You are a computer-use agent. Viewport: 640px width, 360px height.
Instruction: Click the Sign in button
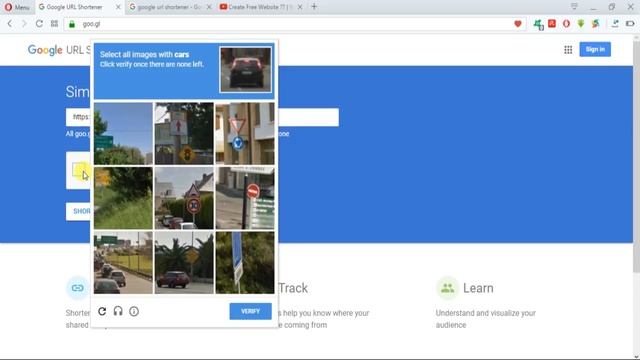(595, 49)
